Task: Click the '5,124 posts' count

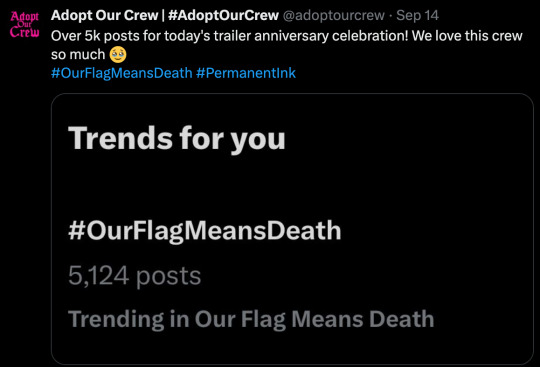Action: (x=134, y=276)
